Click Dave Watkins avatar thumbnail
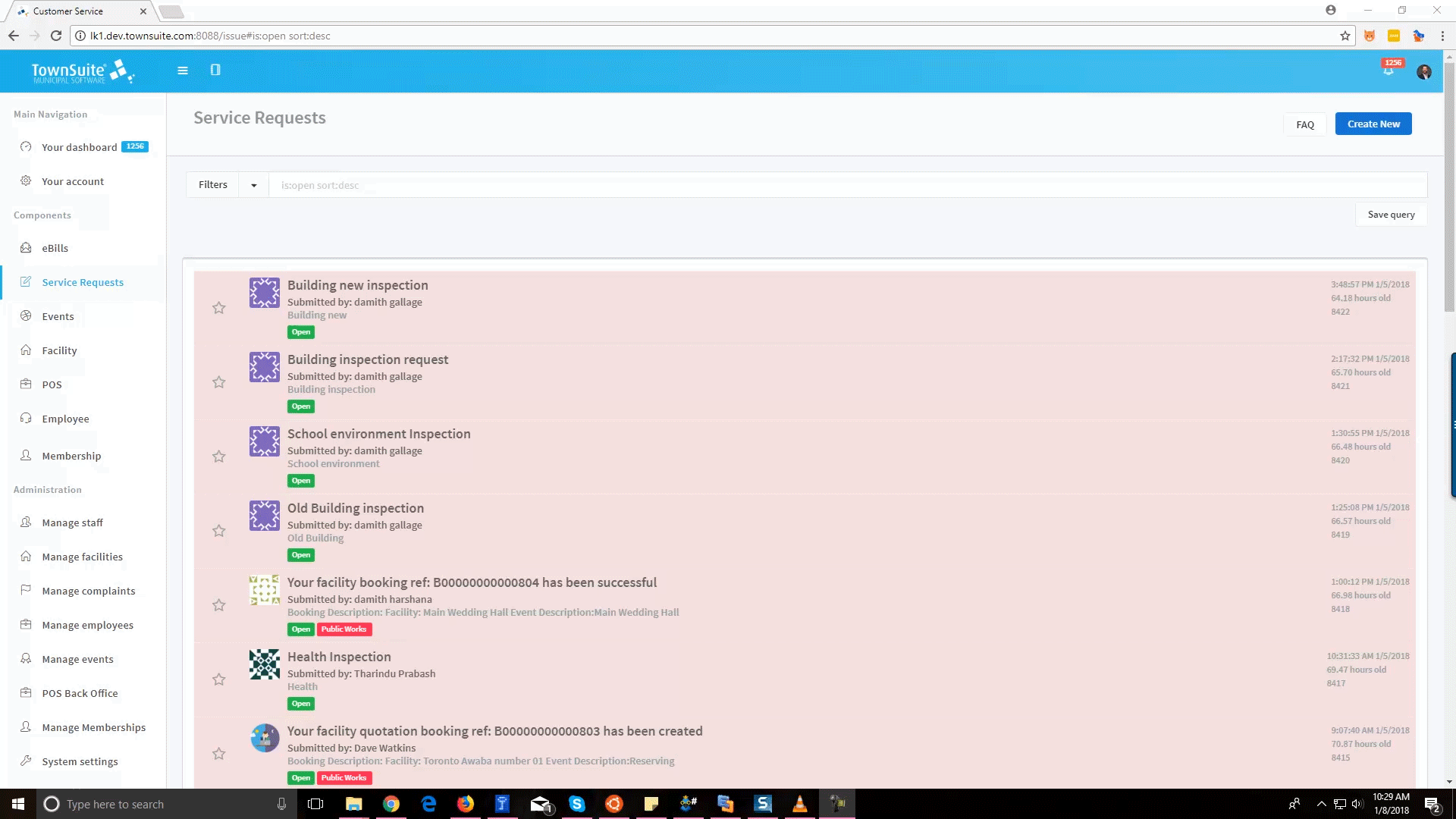Image resolution: width=1456 pixels, height=819 pixels. [x=265, y=738]
